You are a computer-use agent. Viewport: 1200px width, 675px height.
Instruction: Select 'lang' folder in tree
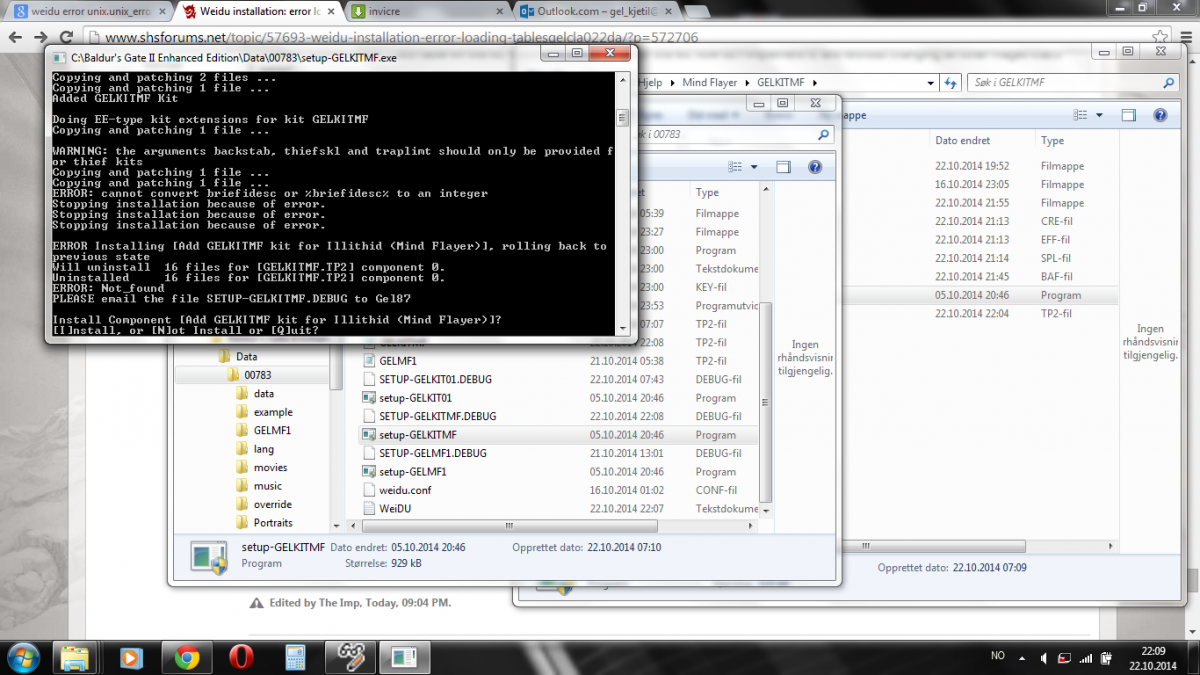point(264,449)
